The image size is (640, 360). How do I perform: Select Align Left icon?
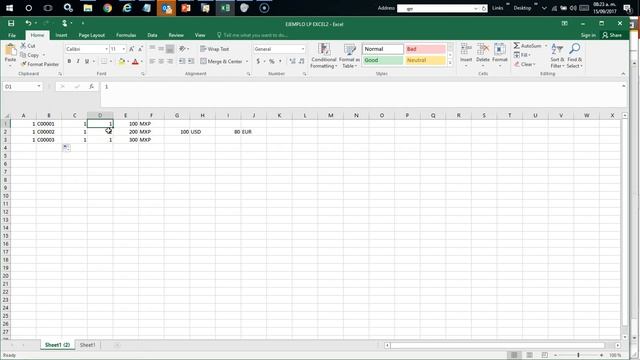[x=152, y=61]
